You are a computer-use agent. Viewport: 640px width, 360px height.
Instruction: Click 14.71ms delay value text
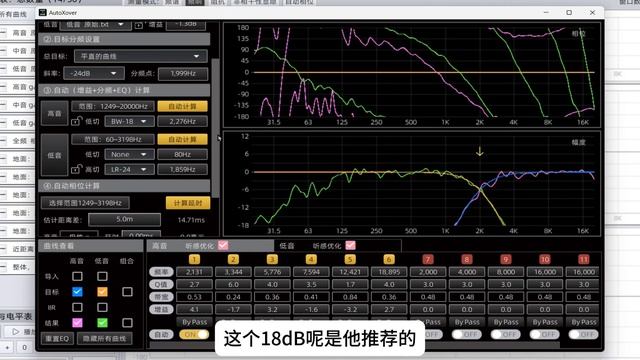pyautogui.click(x=191, y=220)
